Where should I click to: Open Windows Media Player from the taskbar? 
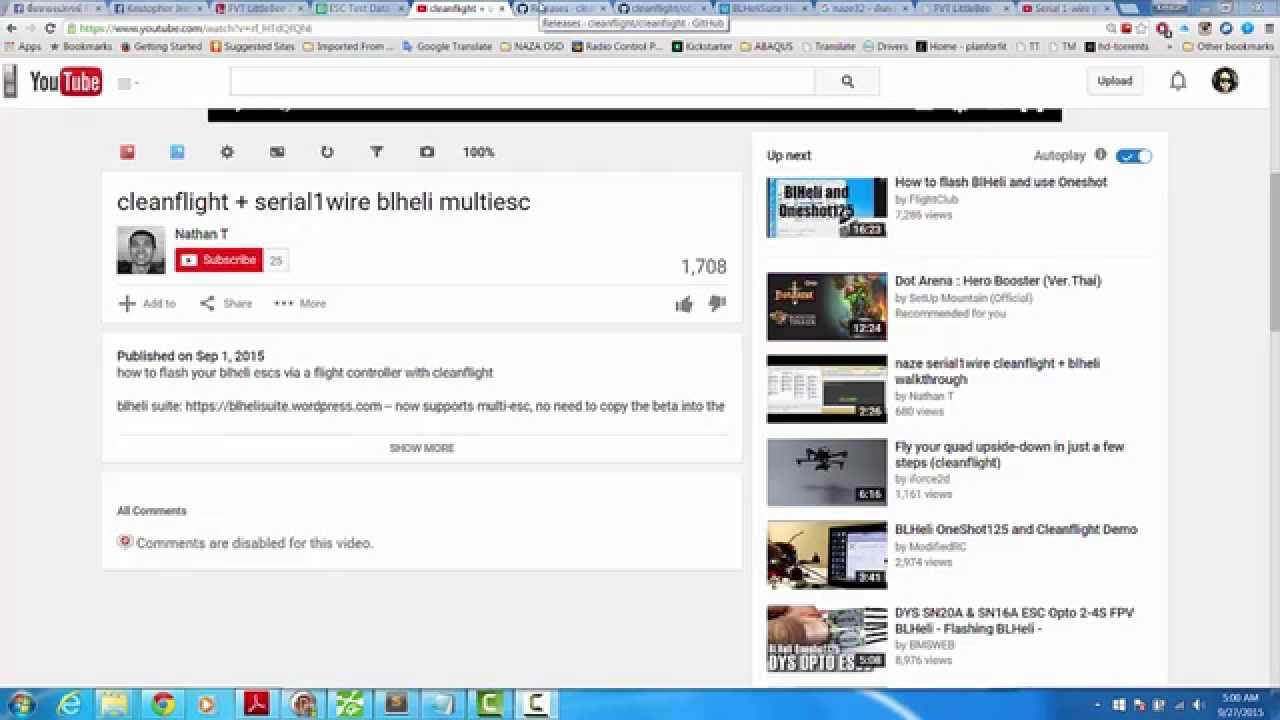[x=208, y=705]
